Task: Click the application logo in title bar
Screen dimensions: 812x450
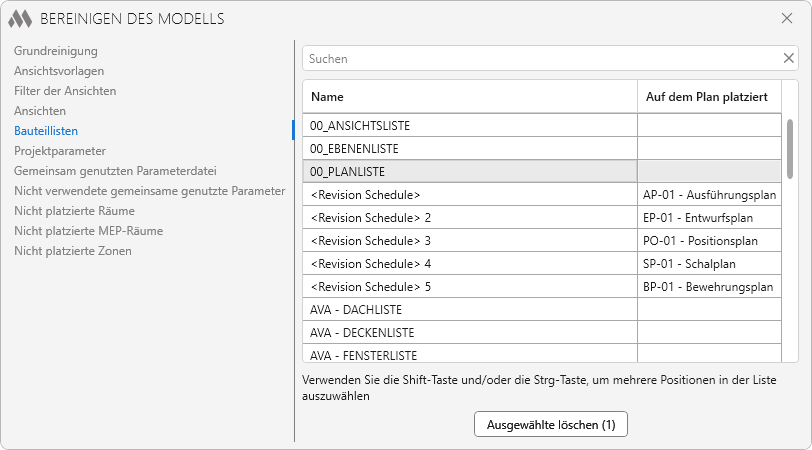Action: [x=21, y=18]
